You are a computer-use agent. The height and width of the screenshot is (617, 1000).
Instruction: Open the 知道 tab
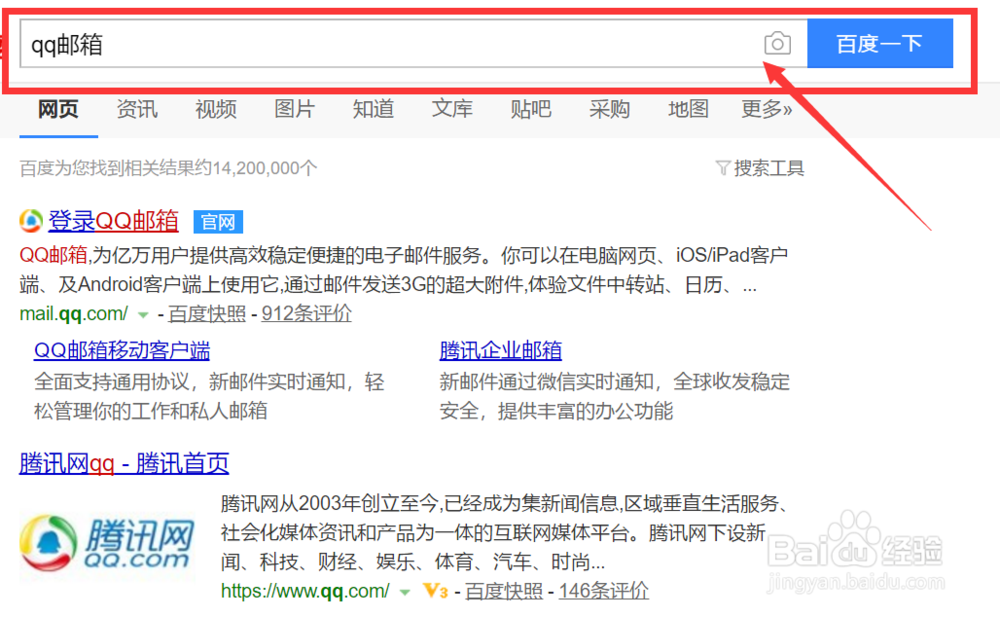(374, 109)
